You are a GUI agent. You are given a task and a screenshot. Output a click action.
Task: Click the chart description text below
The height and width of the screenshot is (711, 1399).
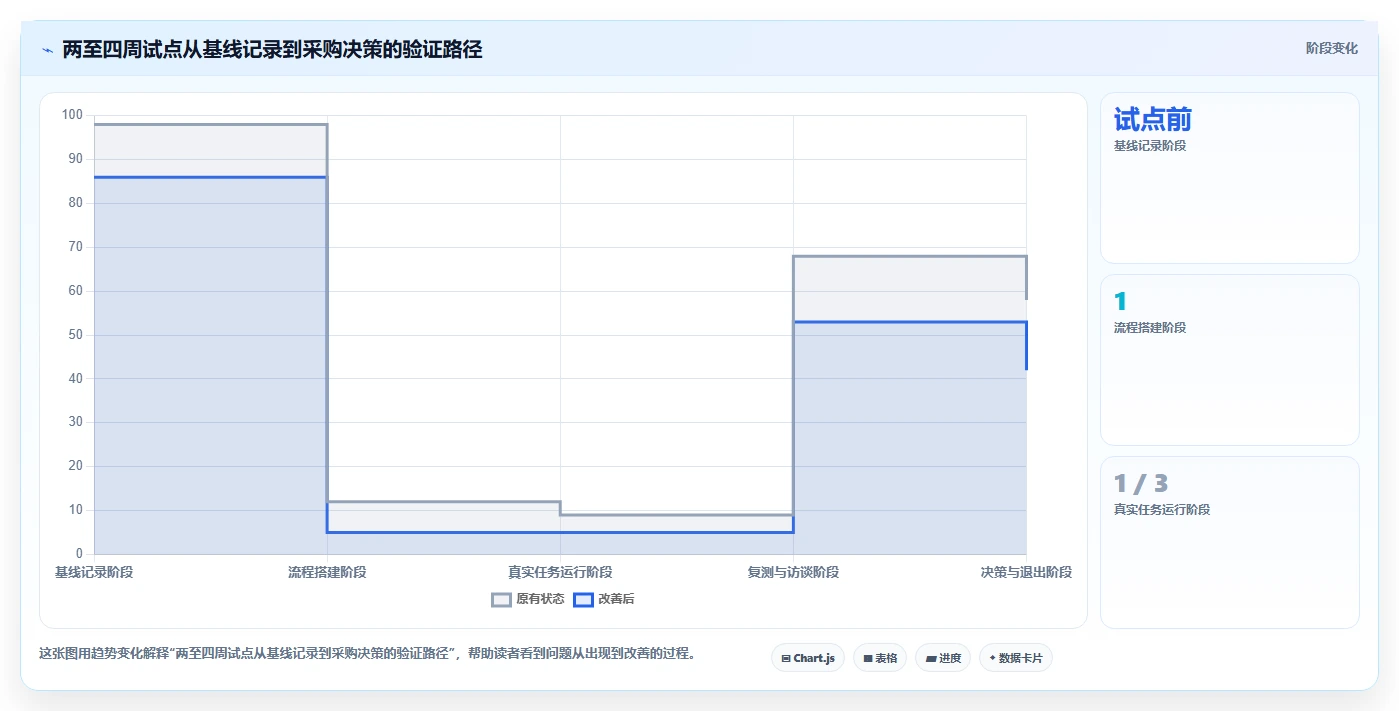pyautogui.click(x=367, y=654)
